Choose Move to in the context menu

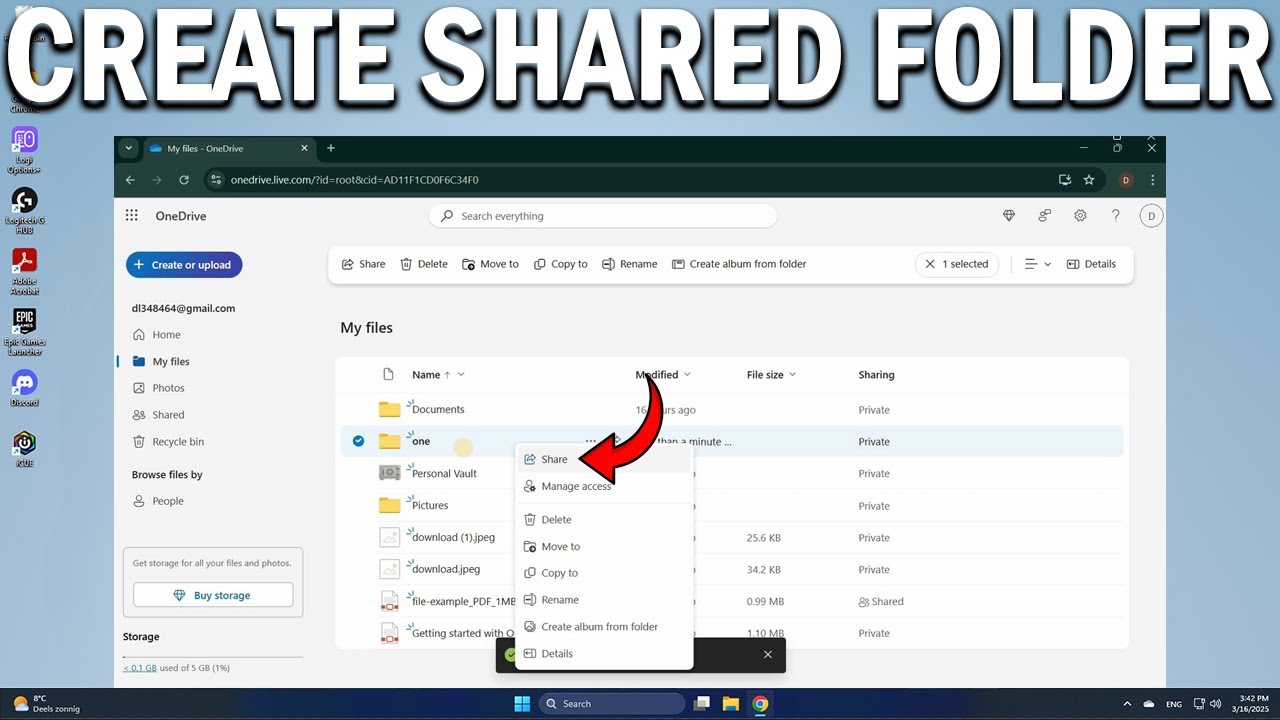[604, 547]
